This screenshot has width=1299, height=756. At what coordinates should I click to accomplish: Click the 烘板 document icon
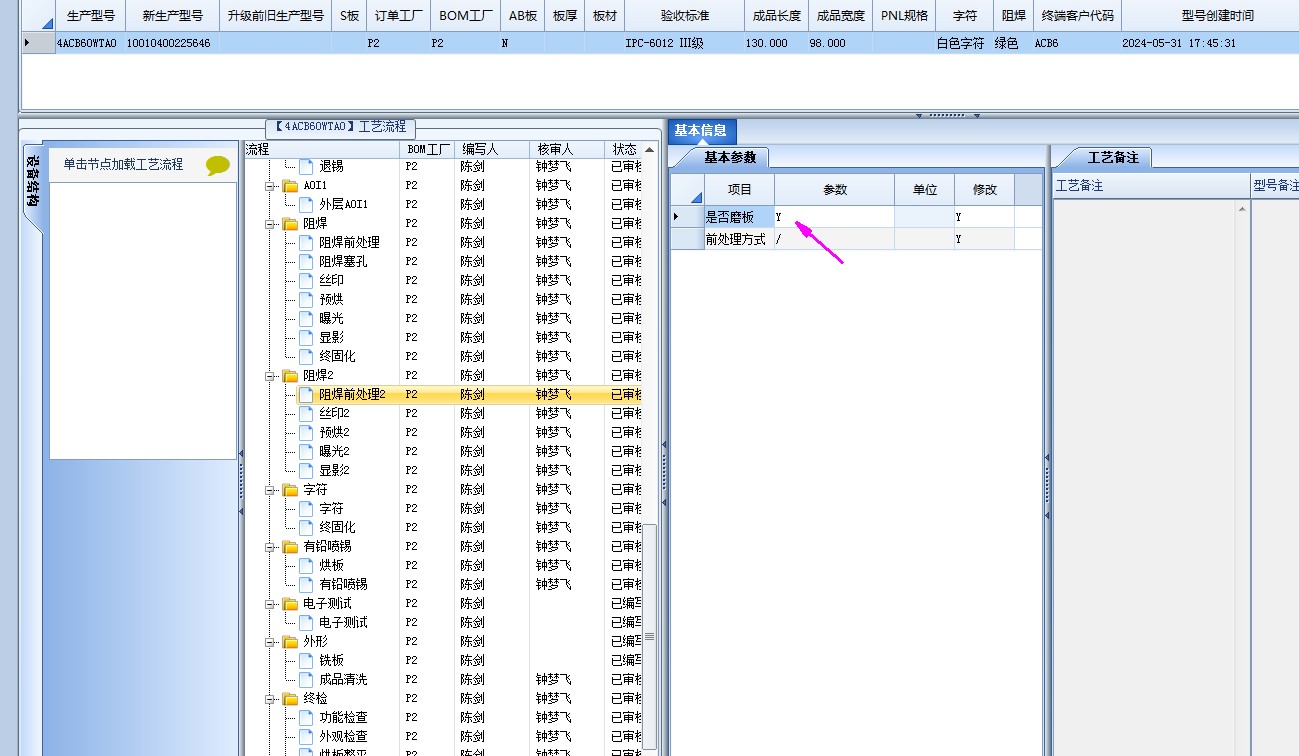(306, 566)
